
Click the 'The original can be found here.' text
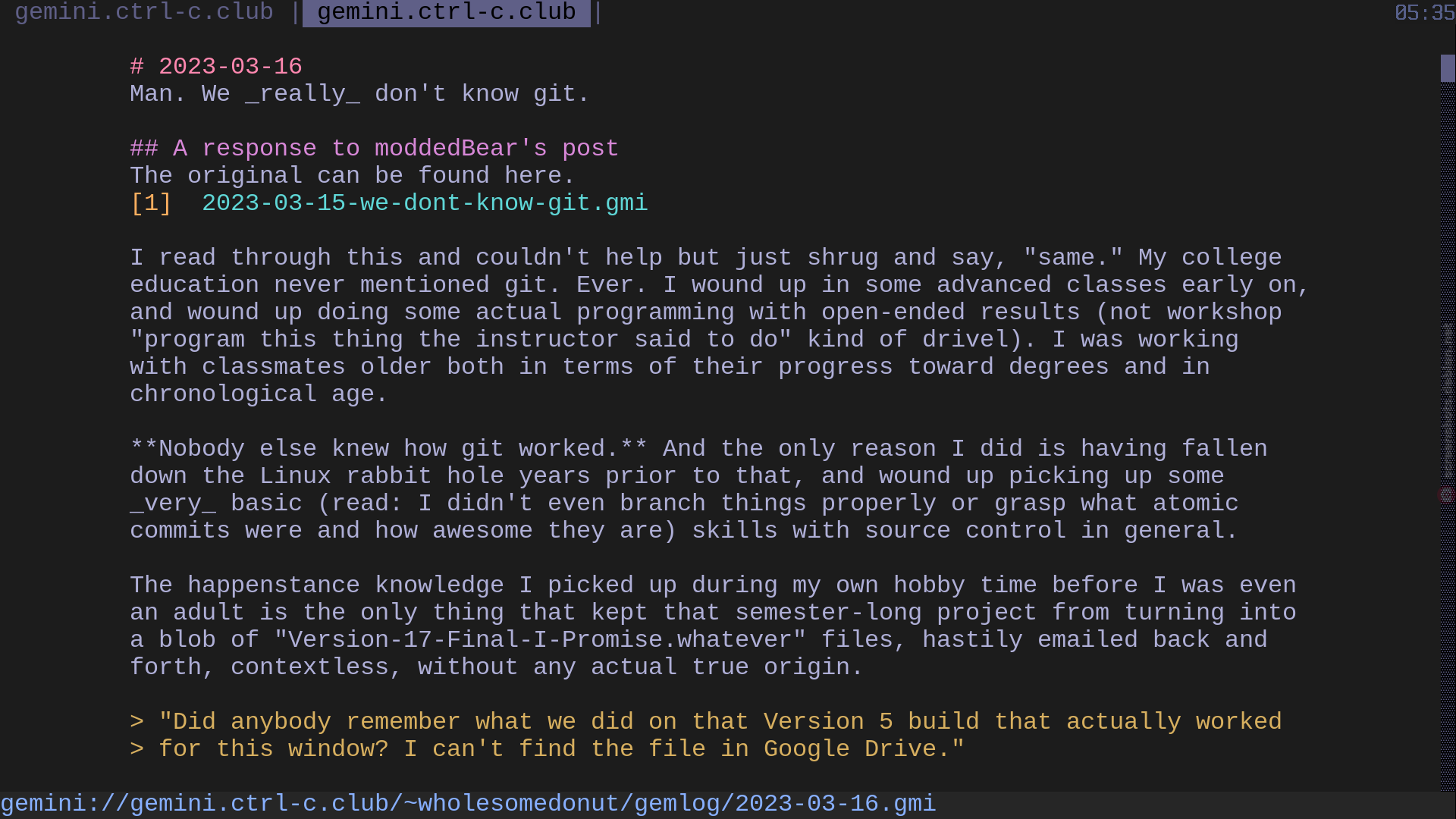[x=353, y=176]
